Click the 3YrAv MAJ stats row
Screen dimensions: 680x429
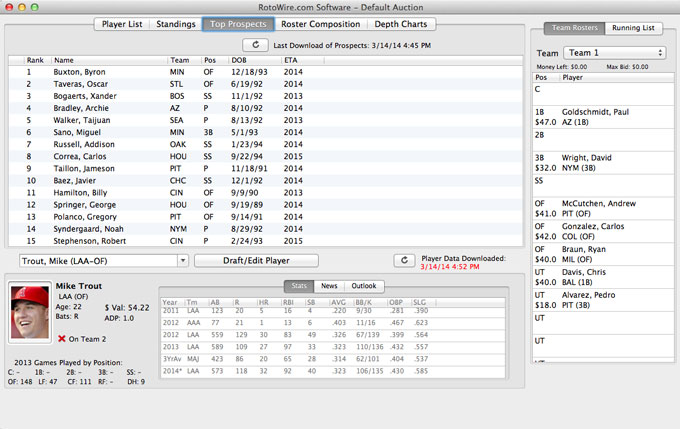(333, 359)
